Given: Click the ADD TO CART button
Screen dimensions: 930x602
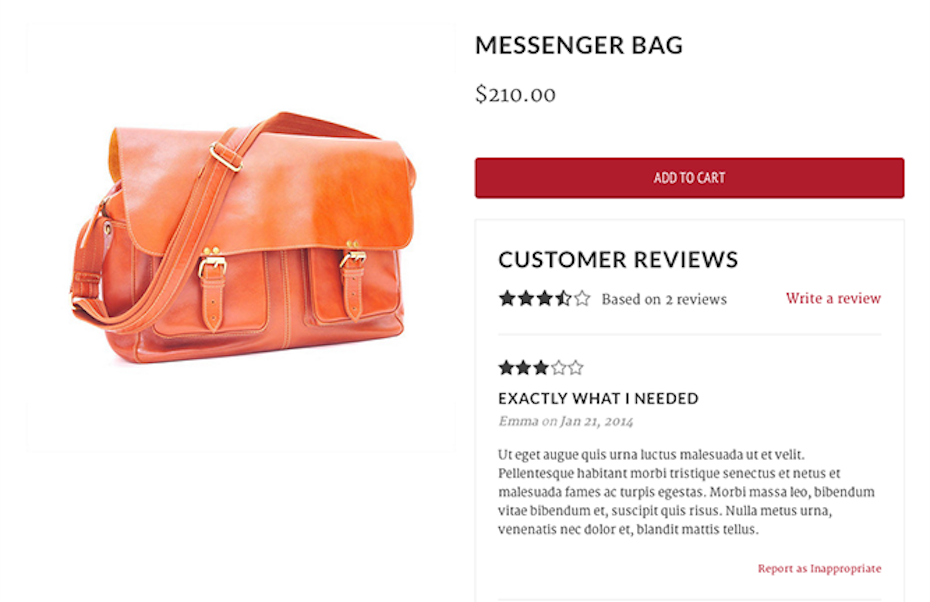Looking at the screenshot, I should [x=689, y=178].
